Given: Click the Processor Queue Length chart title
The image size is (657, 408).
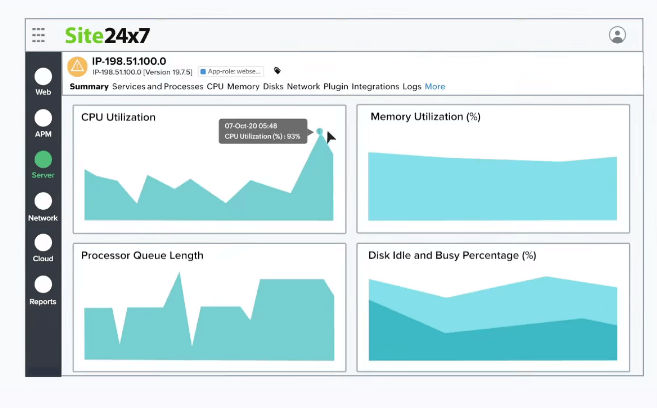Looking at the screenshot, I should pyautogui.click(x=142, y=256).
